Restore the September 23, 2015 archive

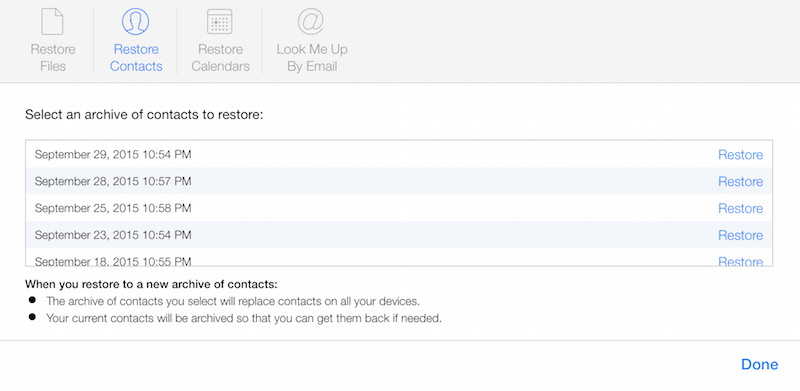click(740, 235)
